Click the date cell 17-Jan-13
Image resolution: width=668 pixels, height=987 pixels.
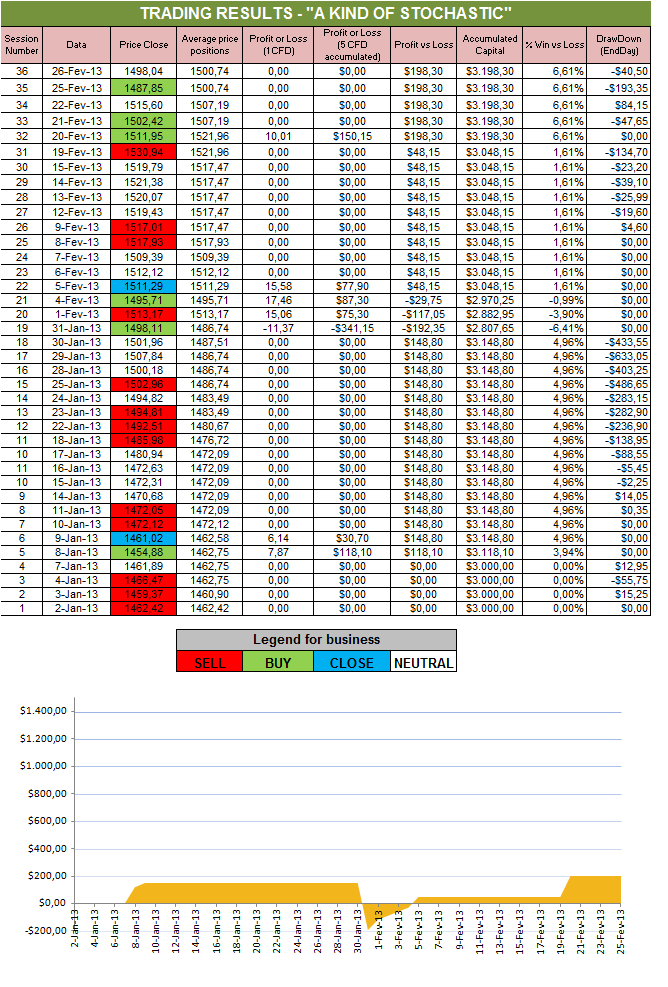[x=76, y=454]
